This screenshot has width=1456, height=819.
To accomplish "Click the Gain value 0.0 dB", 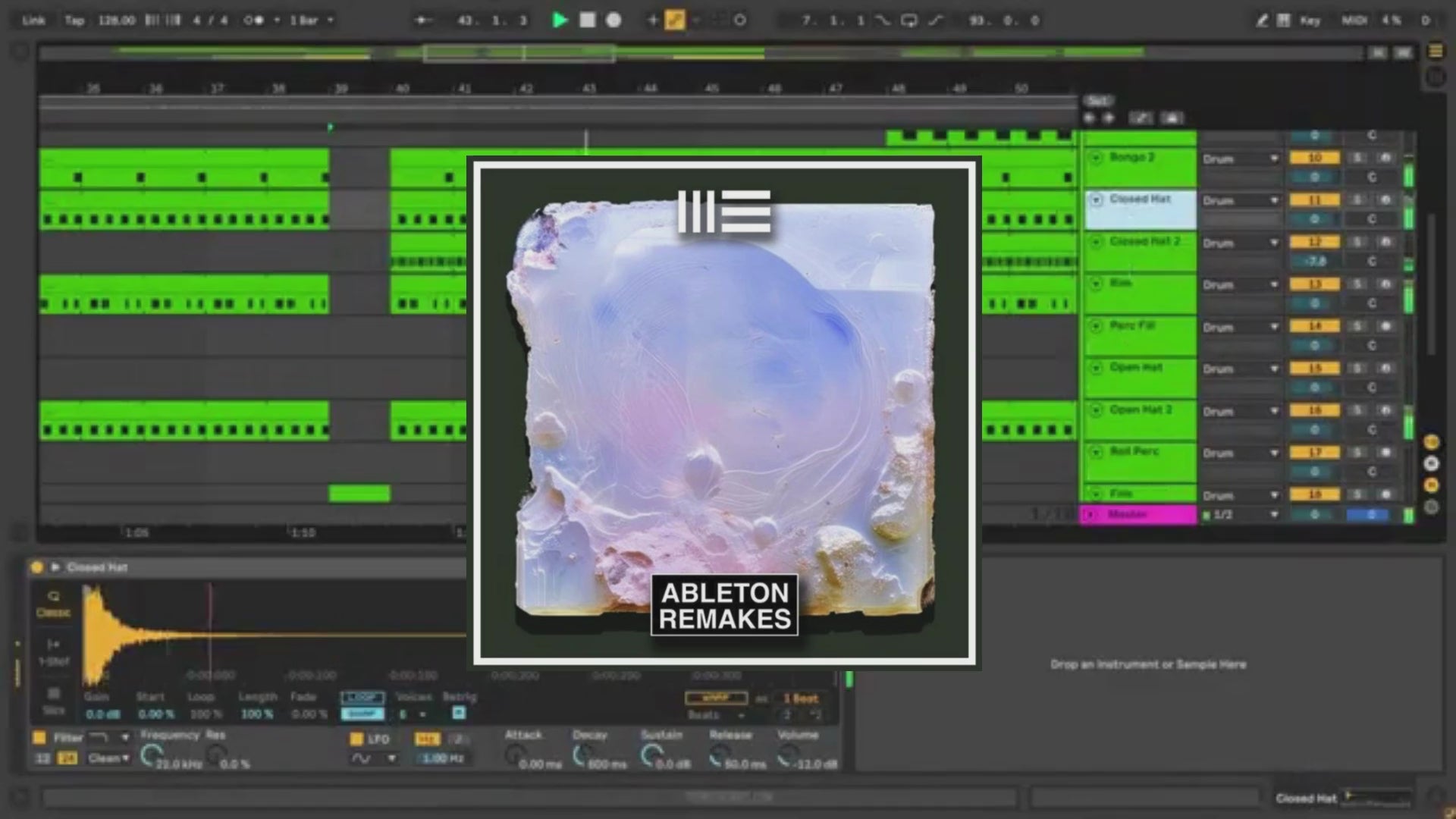I will tap(102, 714).
